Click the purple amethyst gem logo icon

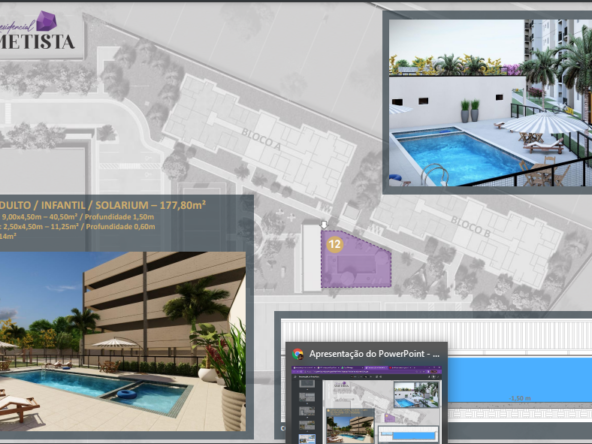coord(47,21)
